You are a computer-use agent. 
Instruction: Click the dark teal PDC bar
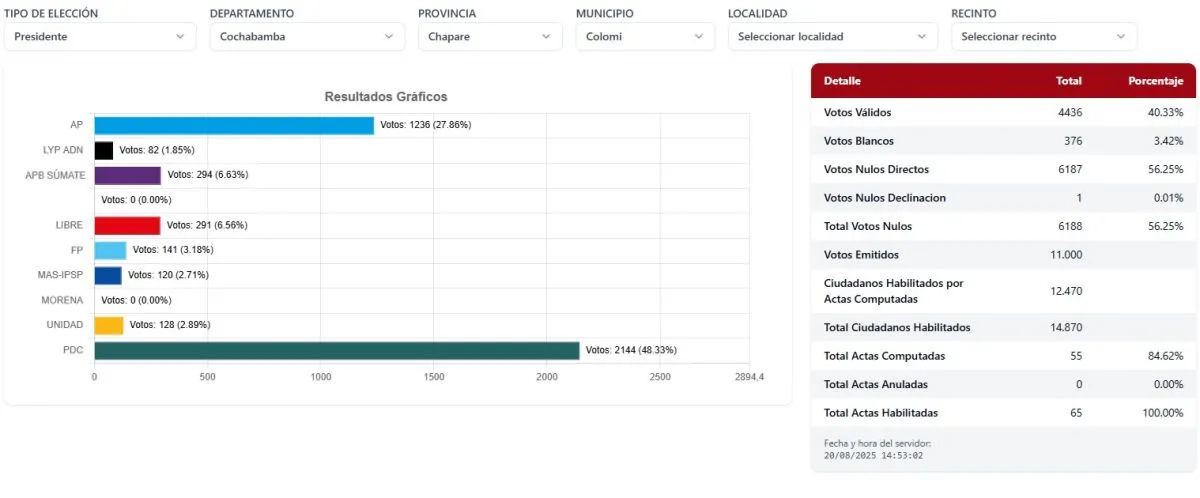pyautogui.click(x=336, y=350)
